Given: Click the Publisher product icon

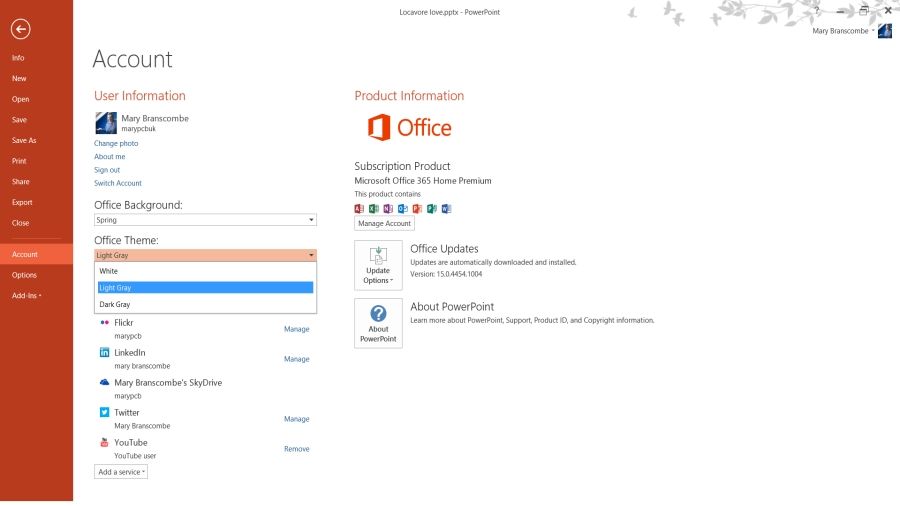Looking at the screenshot, I should point(432,209).
